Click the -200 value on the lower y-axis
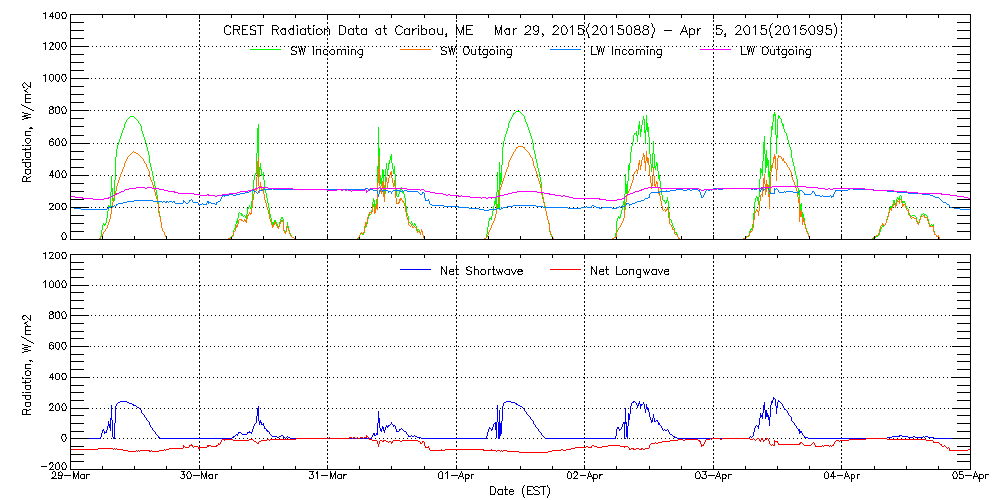Viewport: 1000px width, 500px height. (x=54, y=467)
